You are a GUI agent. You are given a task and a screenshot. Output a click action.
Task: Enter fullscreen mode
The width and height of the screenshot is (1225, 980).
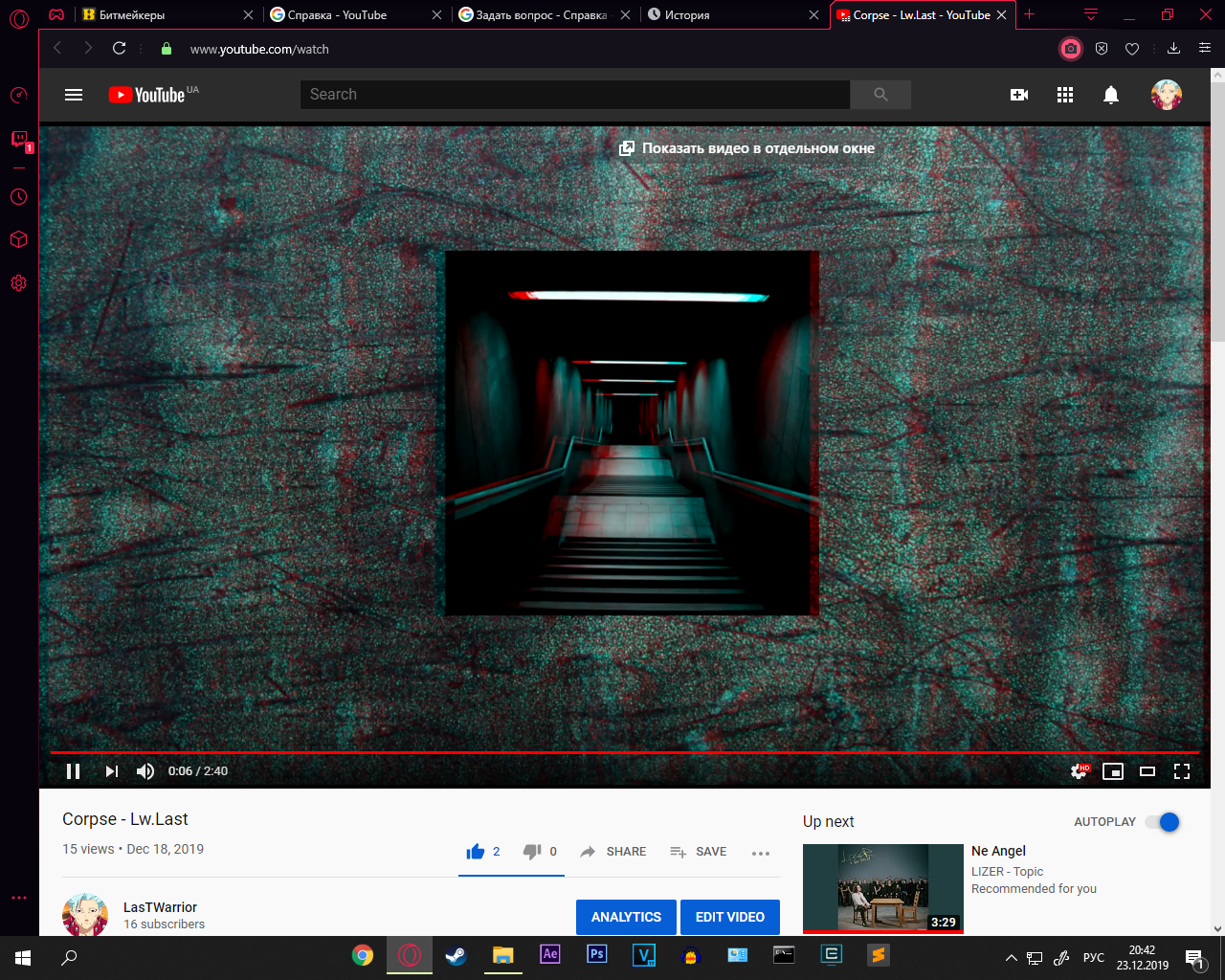click(1182, 771)
